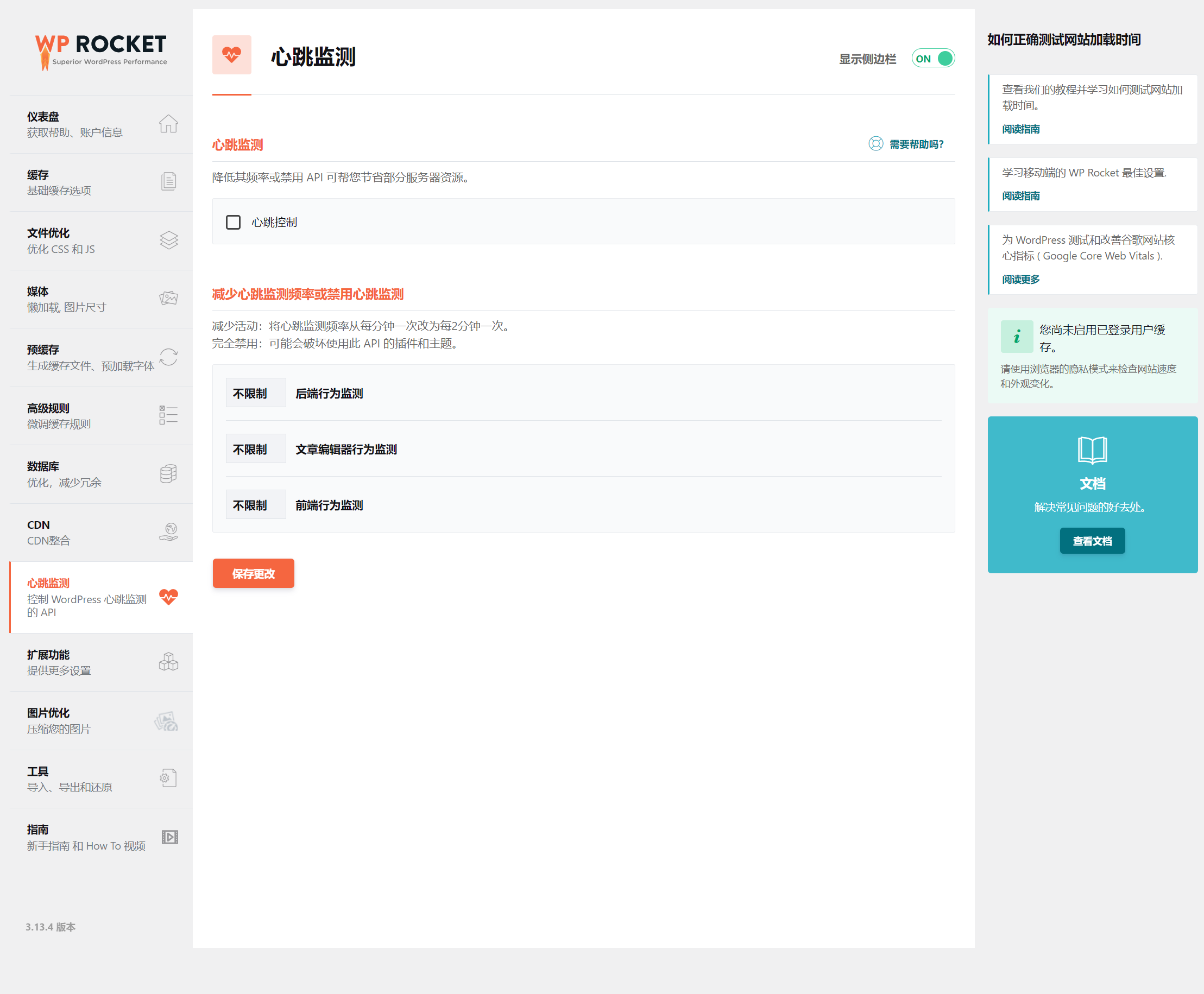Click the 查看文档 button
Viewport: 1204px width, 994px height.
1092,541
